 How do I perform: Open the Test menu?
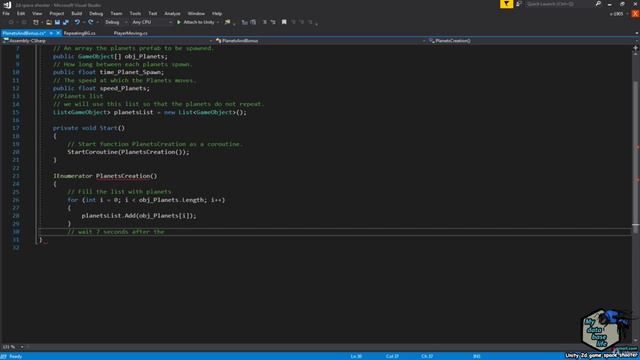point(153,13)
